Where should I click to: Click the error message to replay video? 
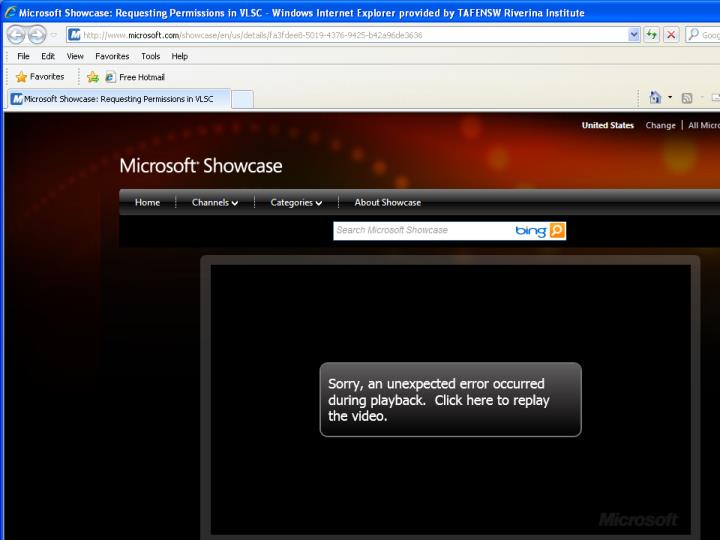(450, 399)
